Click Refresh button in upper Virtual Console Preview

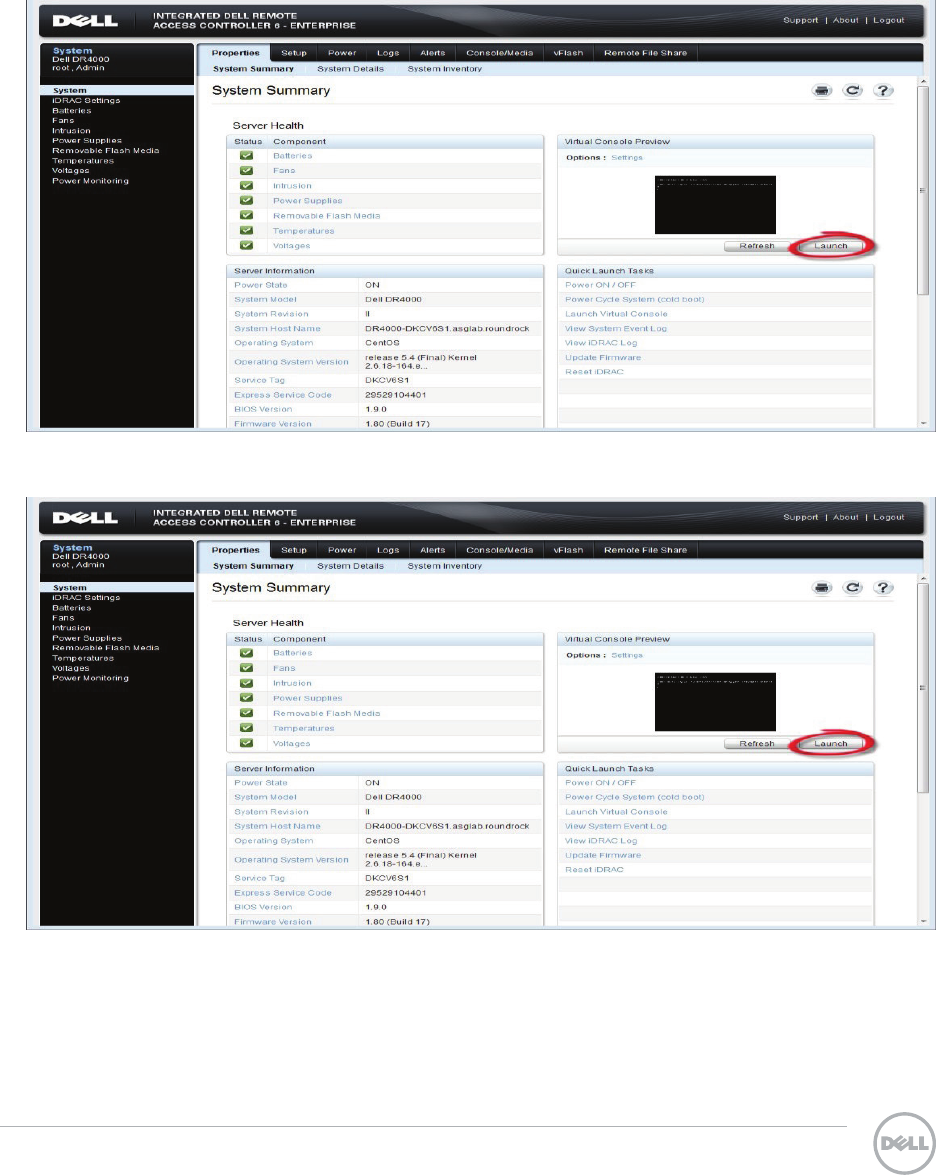(757, 246)
